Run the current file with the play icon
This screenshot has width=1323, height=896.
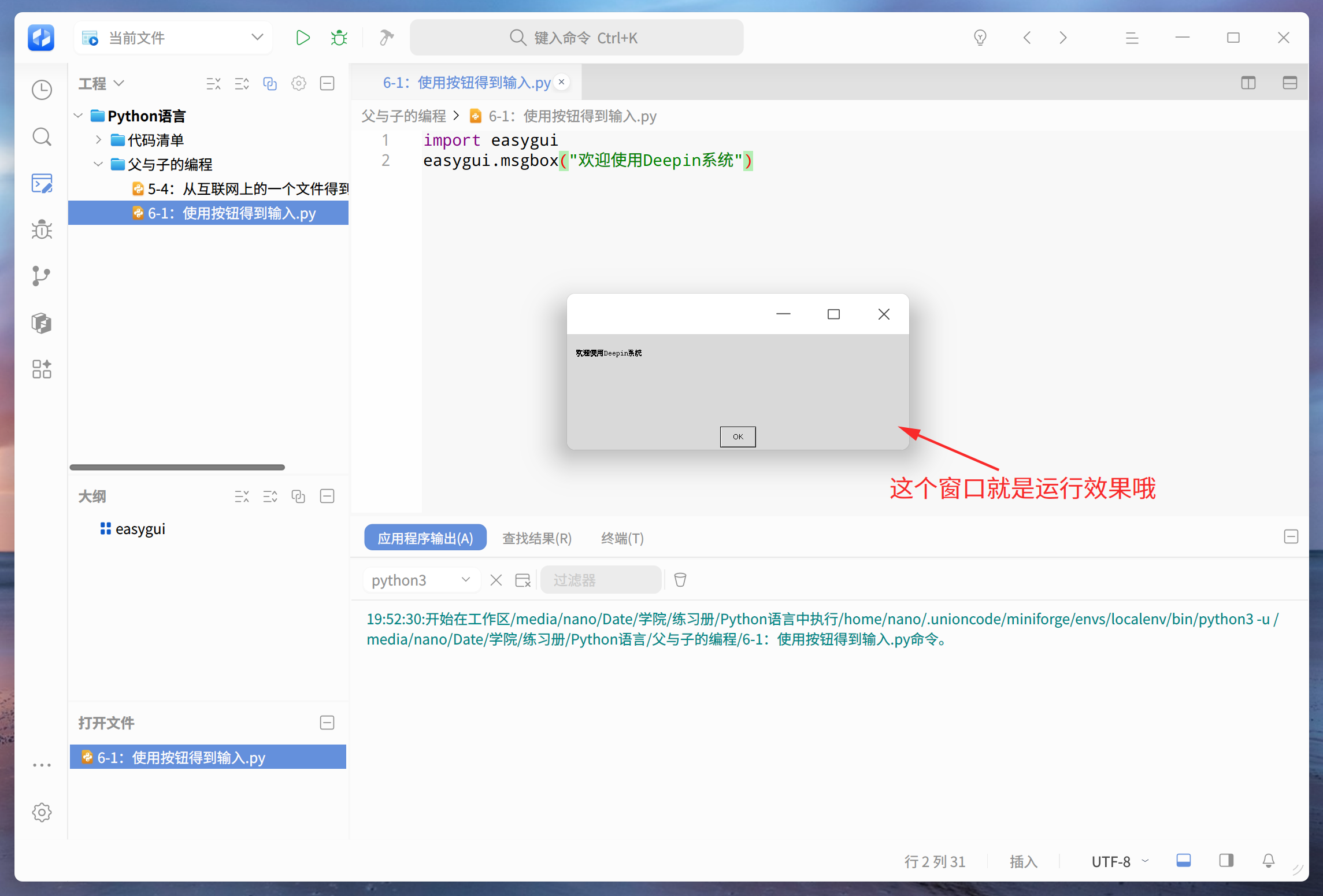click(303, 38)
